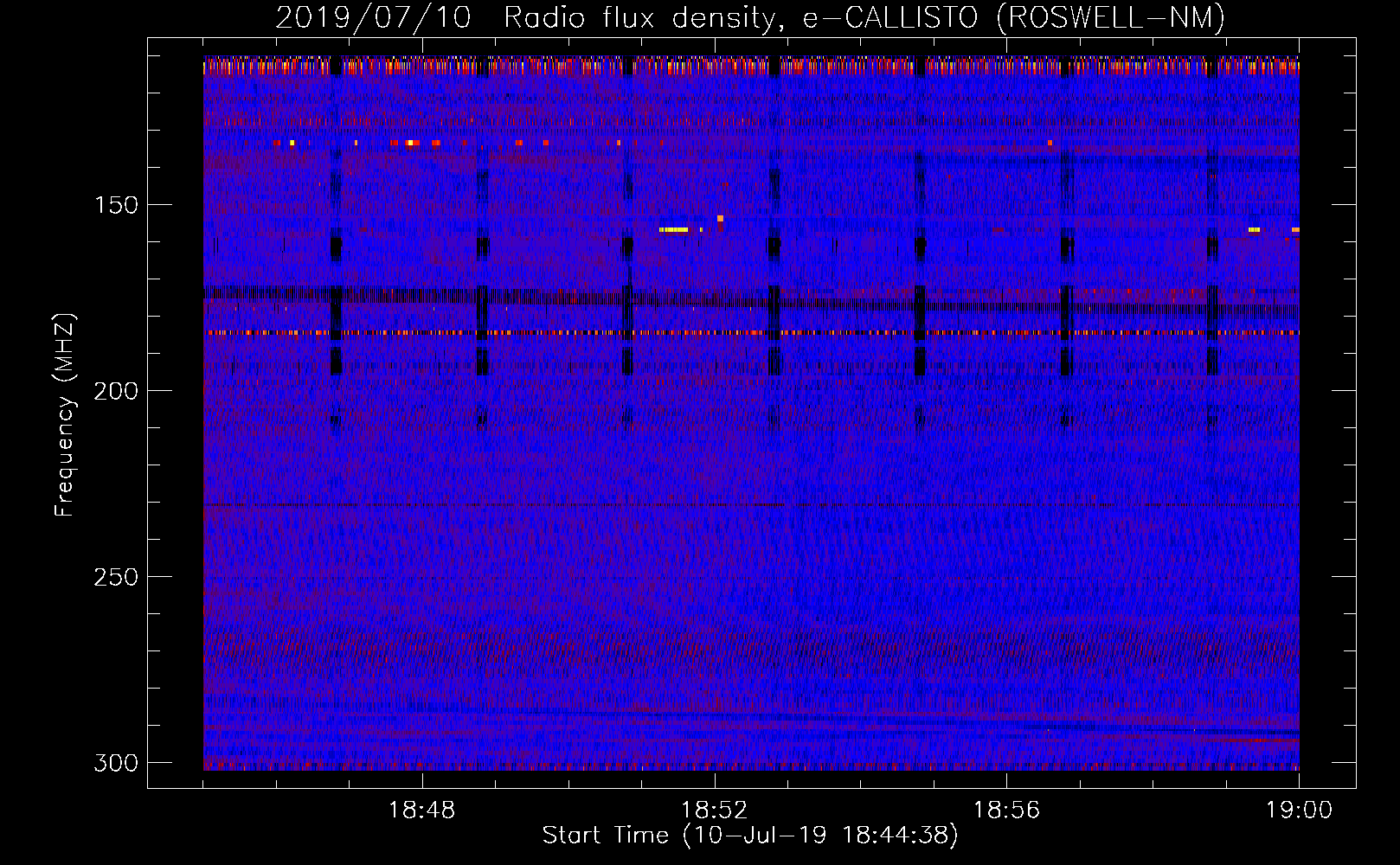The width and height of the screenshot is (1400, 865).
Task: Click the 200 frequency axis label
Action: click(x=115, y=391)
